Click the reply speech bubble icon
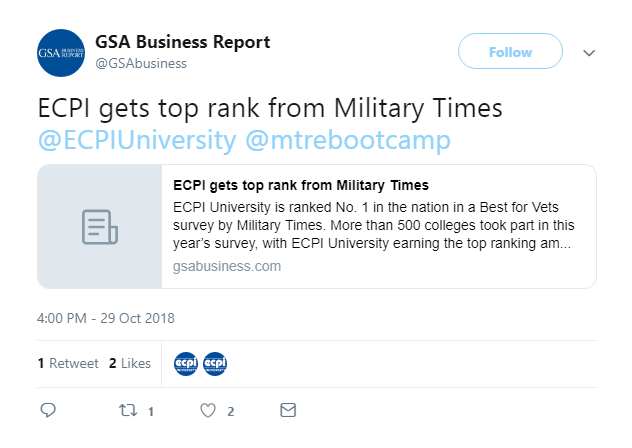Screen dimensions: 632x448 [48, 410]
